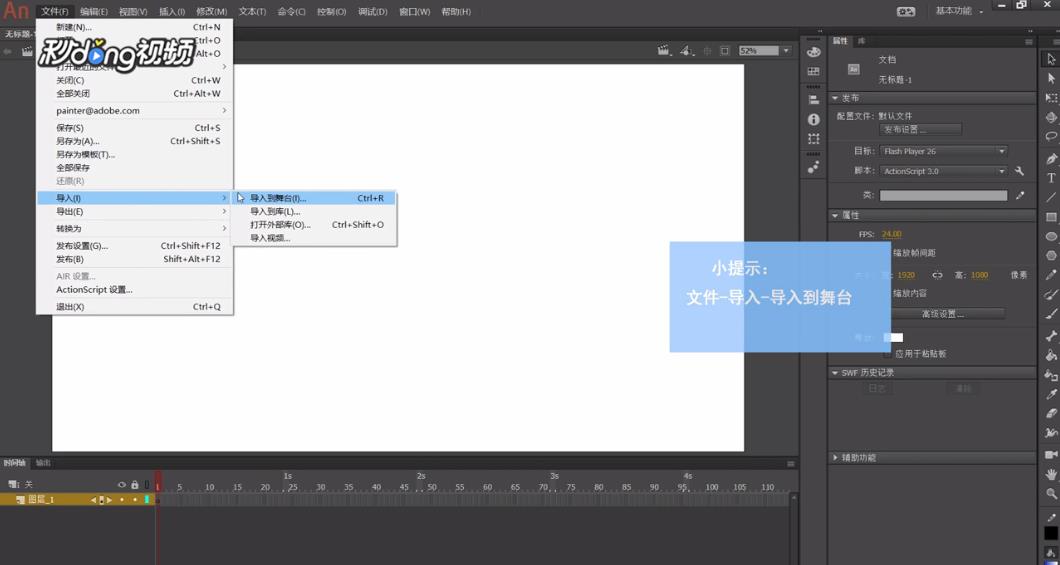
Task: Click the 发布设置... button
Action: coord(920,129)
